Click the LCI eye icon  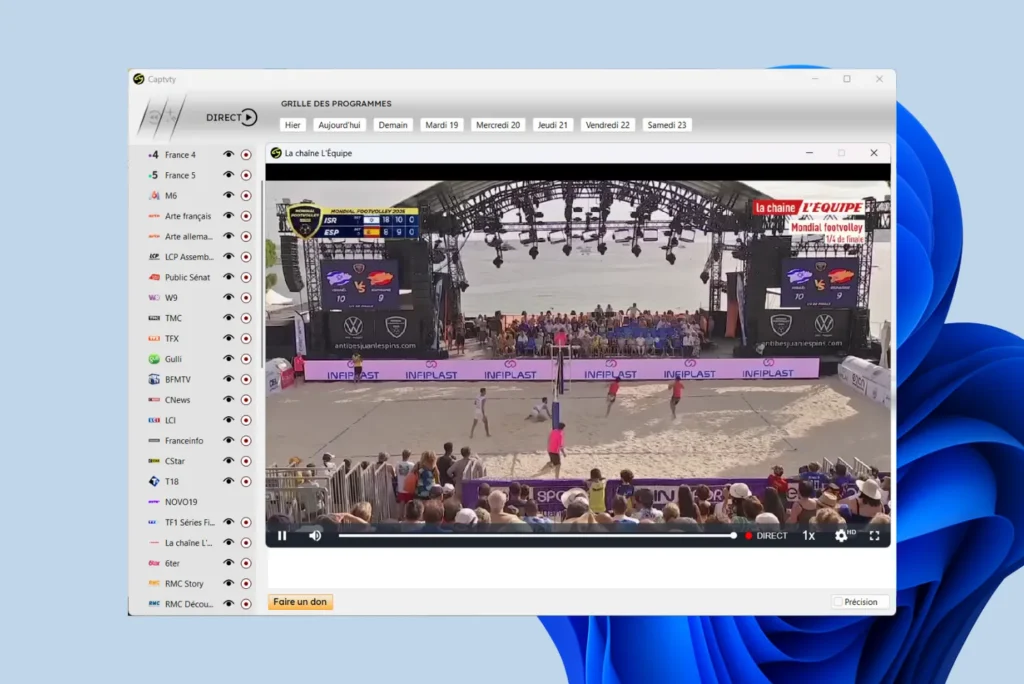228,419
